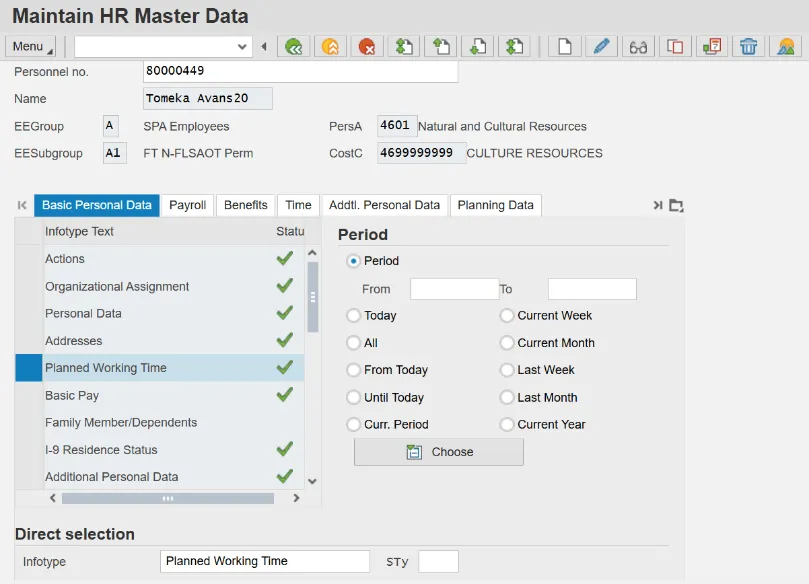809x584 pixels.
Task: Click the Copy icon in toolbar
Action: [x=675, y=47]
